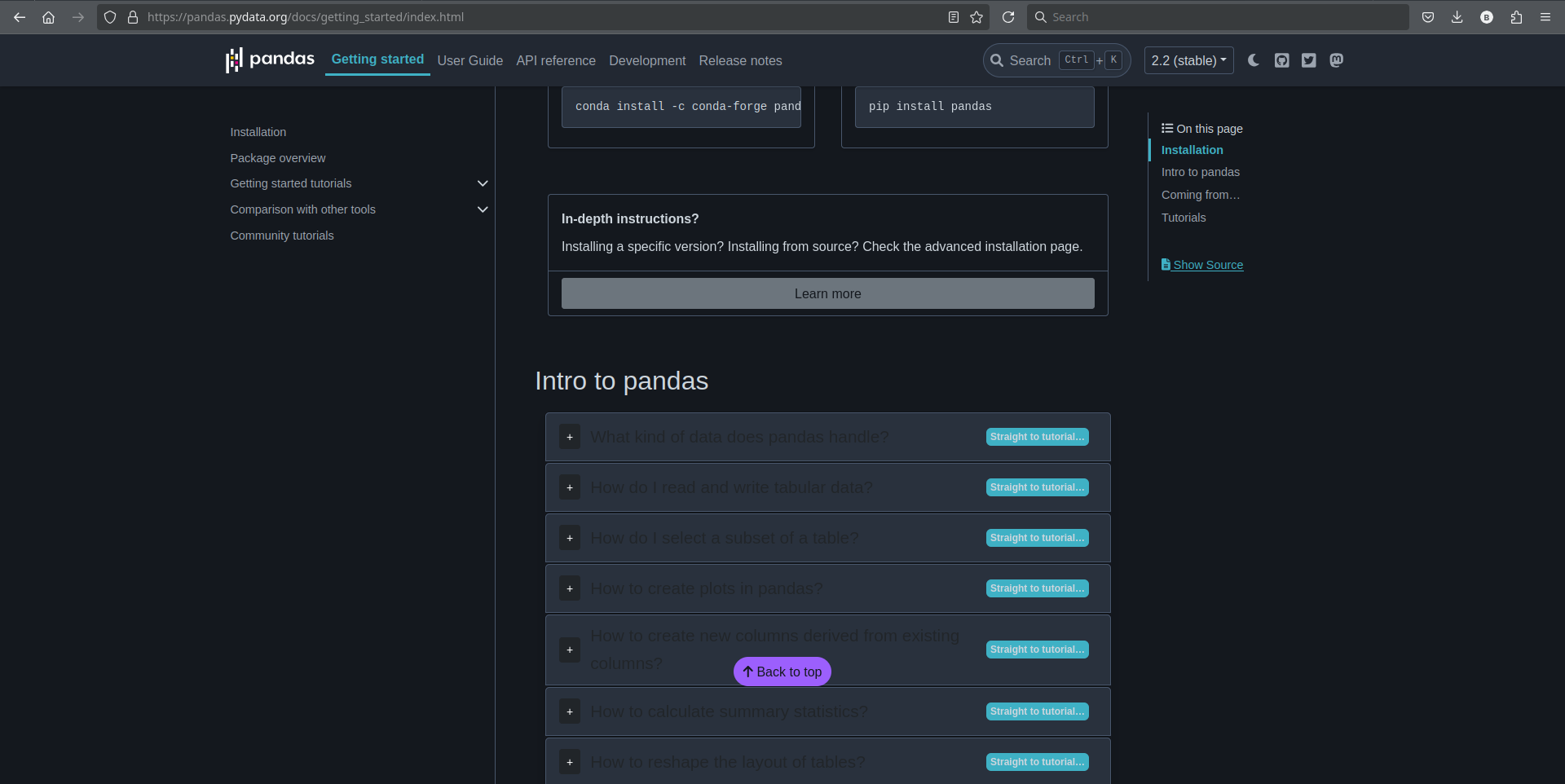This screenshot has width=1565, height=784.
Task: Open the Getting started tab
Action: (x=377, y=59)
